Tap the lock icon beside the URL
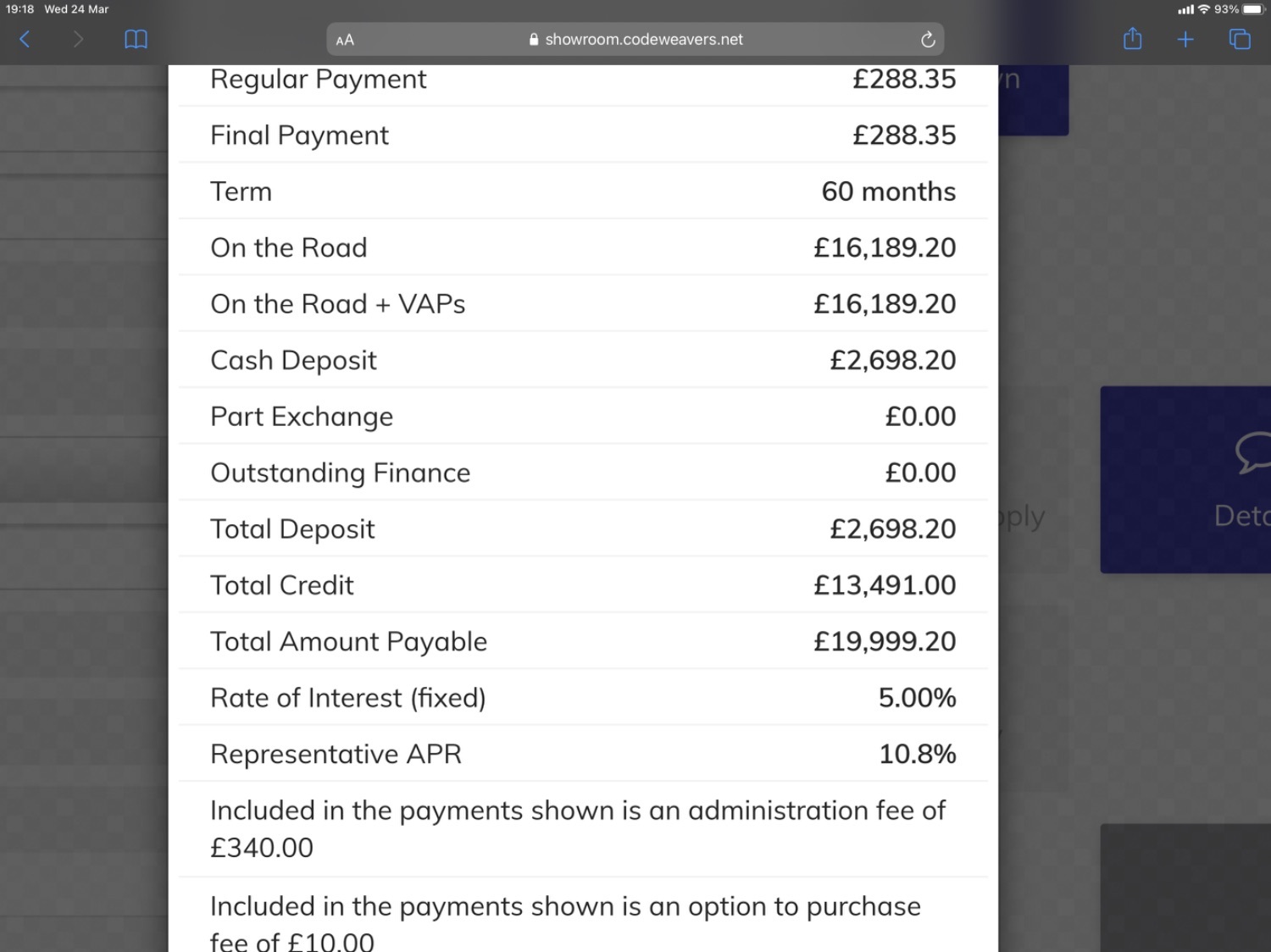Screen dimensions: 1271x952 click(534, 39)
